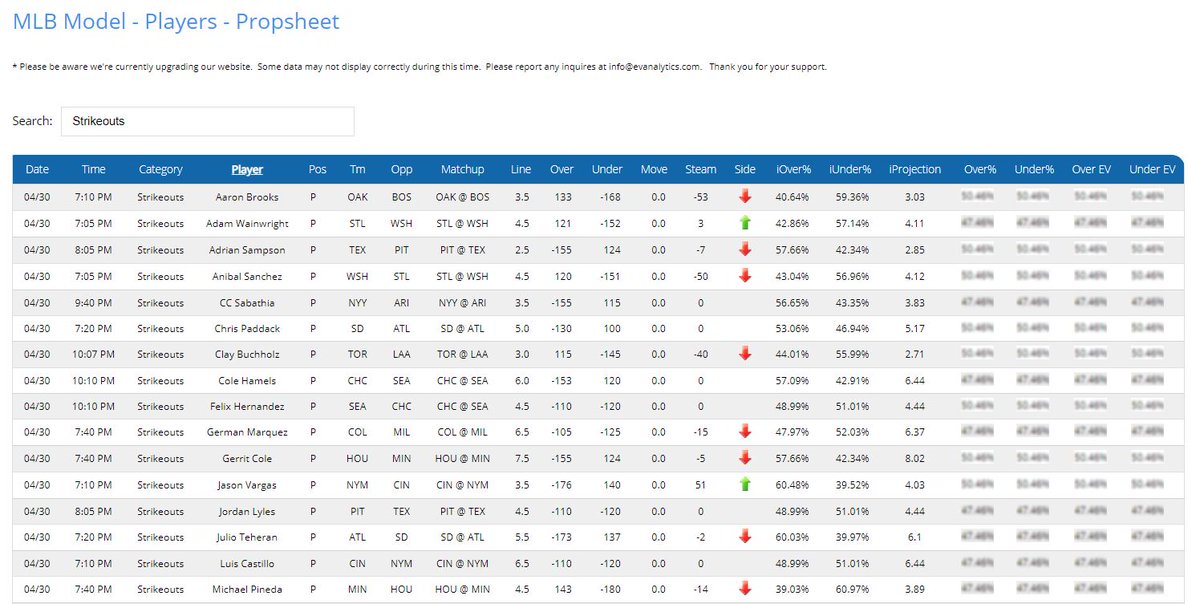
Task: Click the red down arrow in German Marquez row
Action: coord(745,431)
